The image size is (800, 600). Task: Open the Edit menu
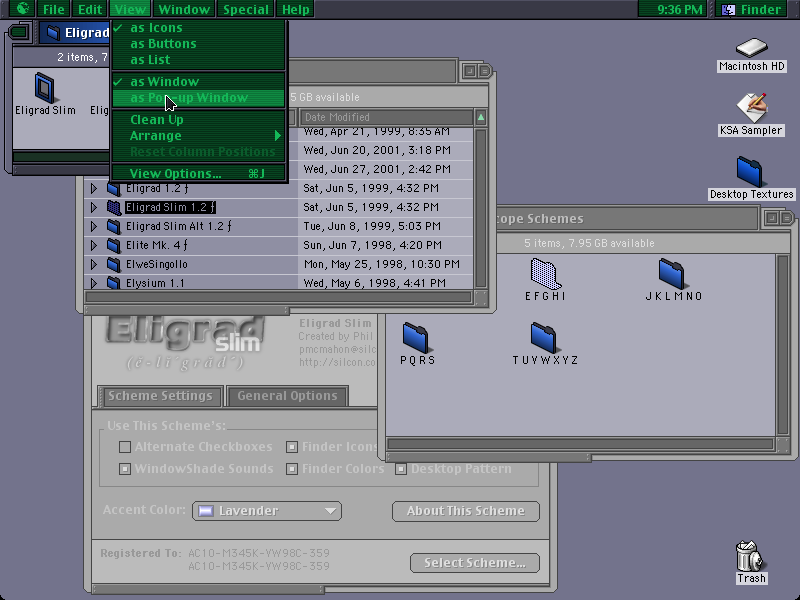pos(89,9)
